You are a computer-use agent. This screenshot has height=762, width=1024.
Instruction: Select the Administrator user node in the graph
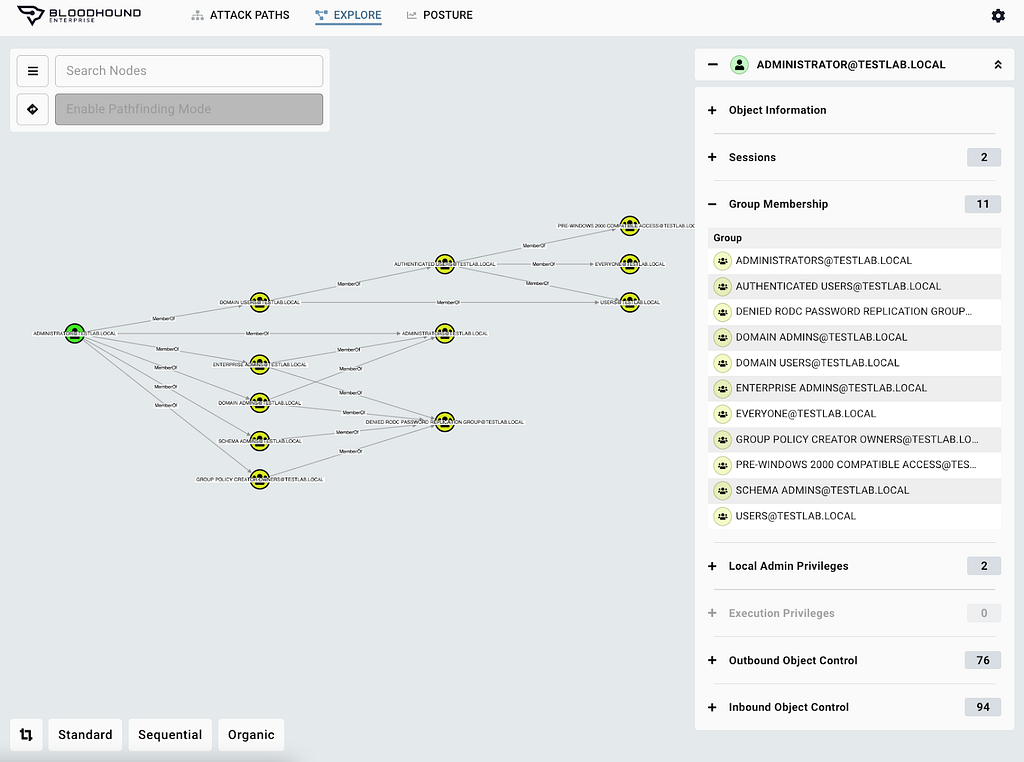[x=75, y=333]
